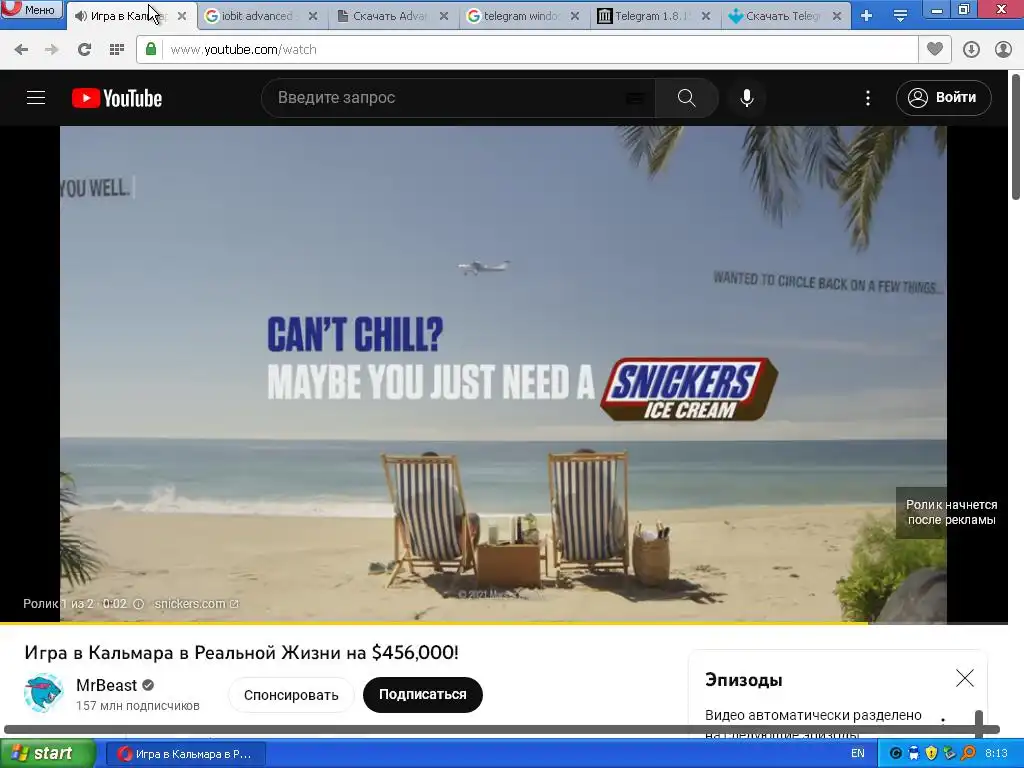Open the Windows start button

47,754
